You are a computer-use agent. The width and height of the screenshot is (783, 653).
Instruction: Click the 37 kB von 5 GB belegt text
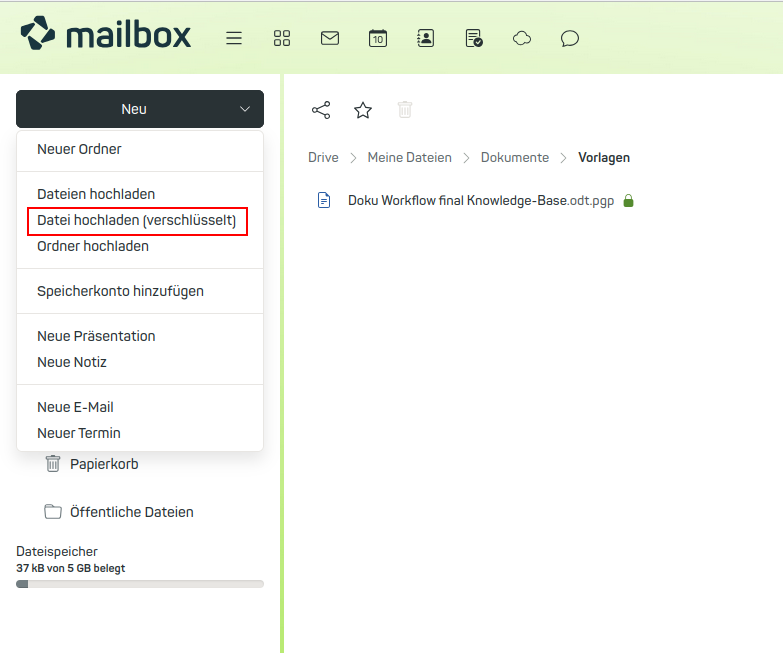click(70, 568)
